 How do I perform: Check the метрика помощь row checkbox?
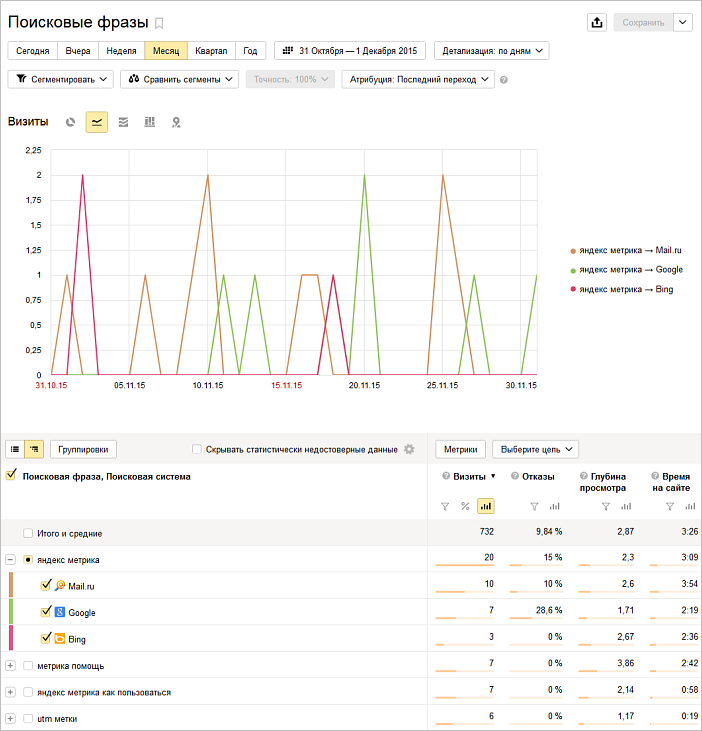coord(28,665)
